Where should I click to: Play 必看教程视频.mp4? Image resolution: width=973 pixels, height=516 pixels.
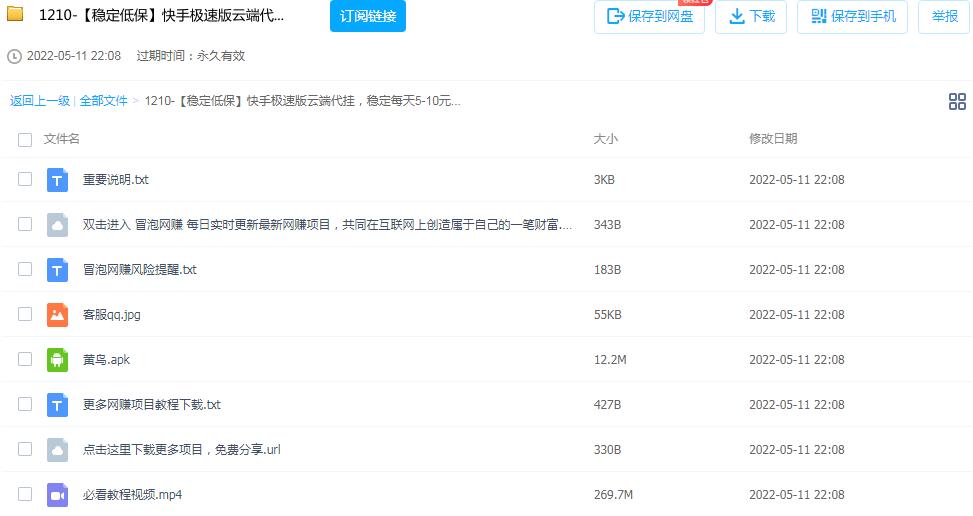[132, 495]
